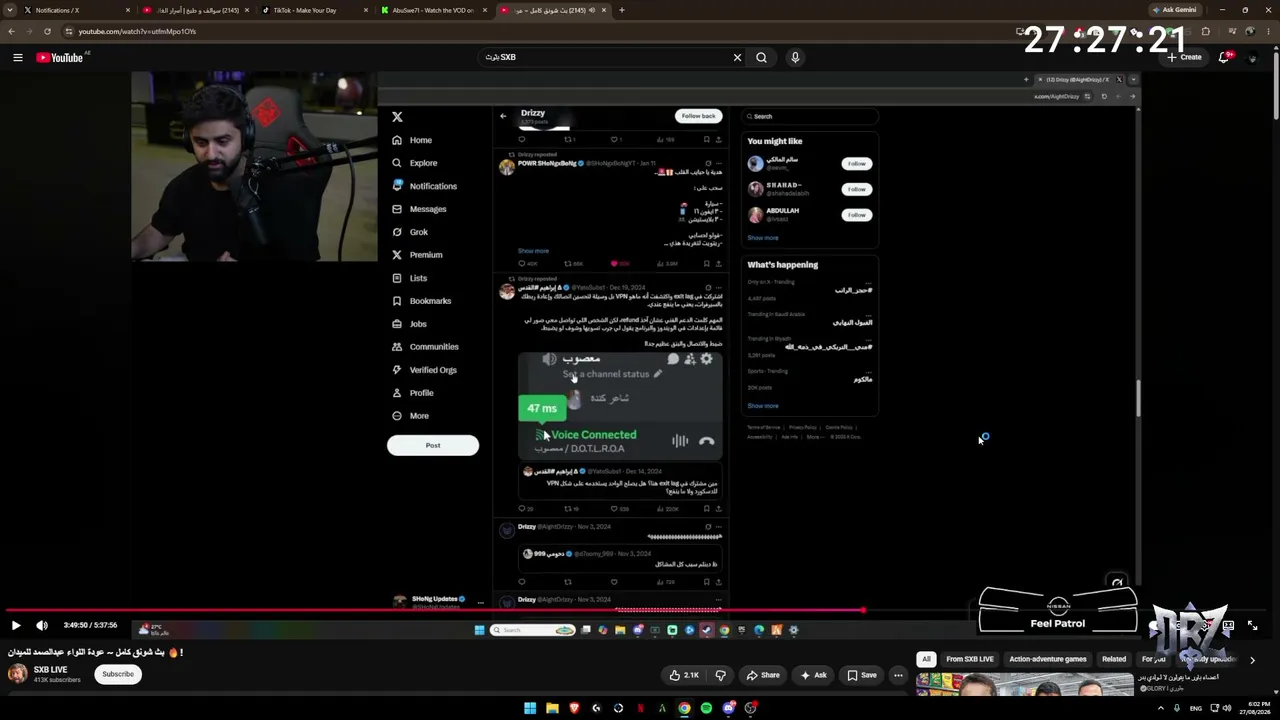This screenshot has width=1280, height=720.
Task: Open Spotify from the Windows taskbar
Action: click(706, 708)
